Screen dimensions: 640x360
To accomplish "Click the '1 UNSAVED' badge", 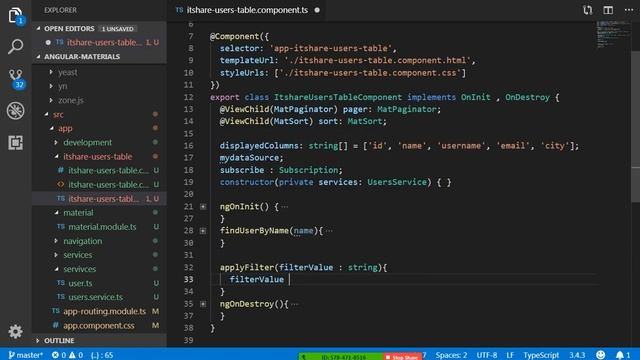I will 118,29.
